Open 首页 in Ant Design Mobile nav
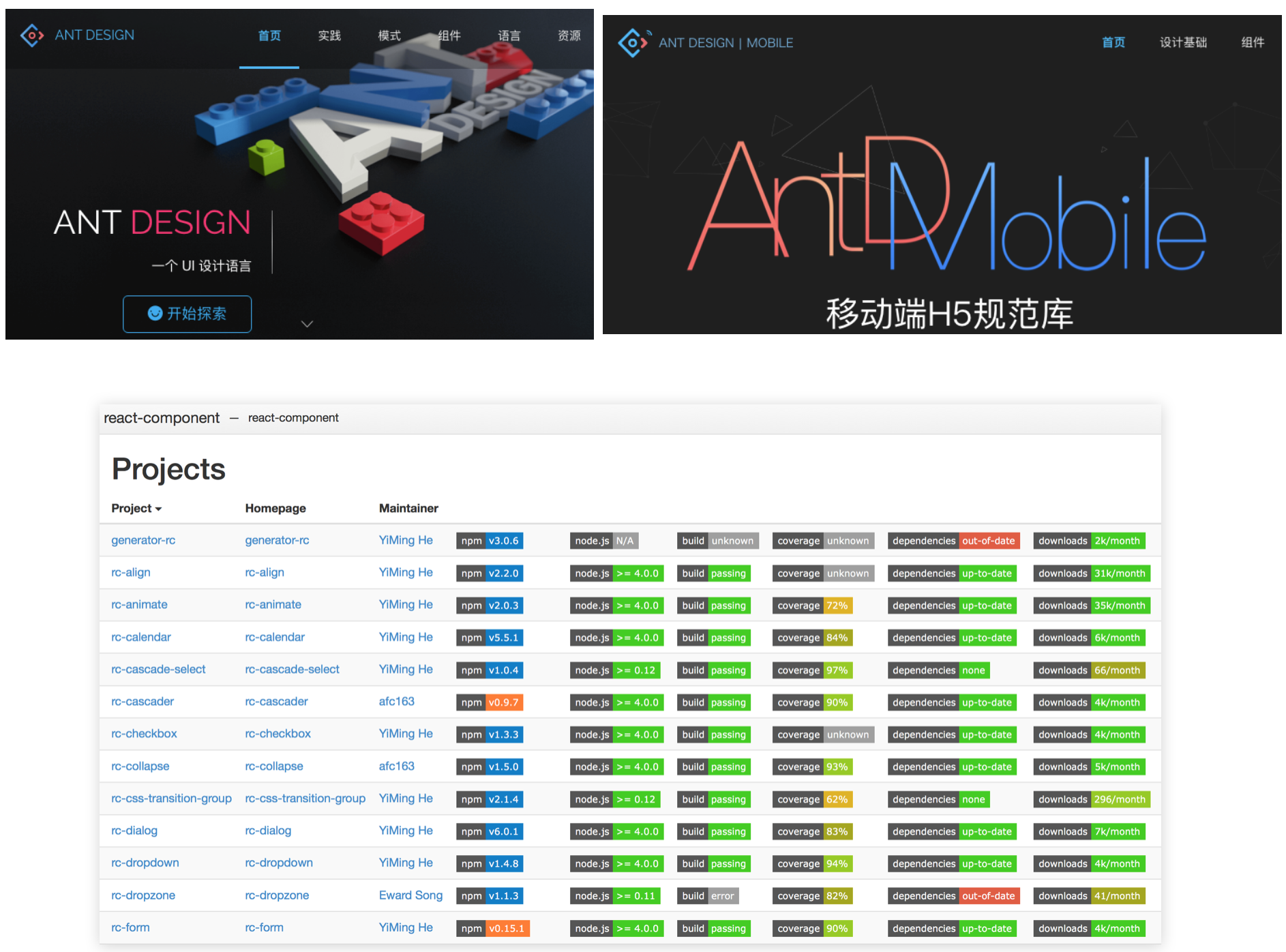The width and height of the screenshot is (1286, 952). [x=1113, y=42]
